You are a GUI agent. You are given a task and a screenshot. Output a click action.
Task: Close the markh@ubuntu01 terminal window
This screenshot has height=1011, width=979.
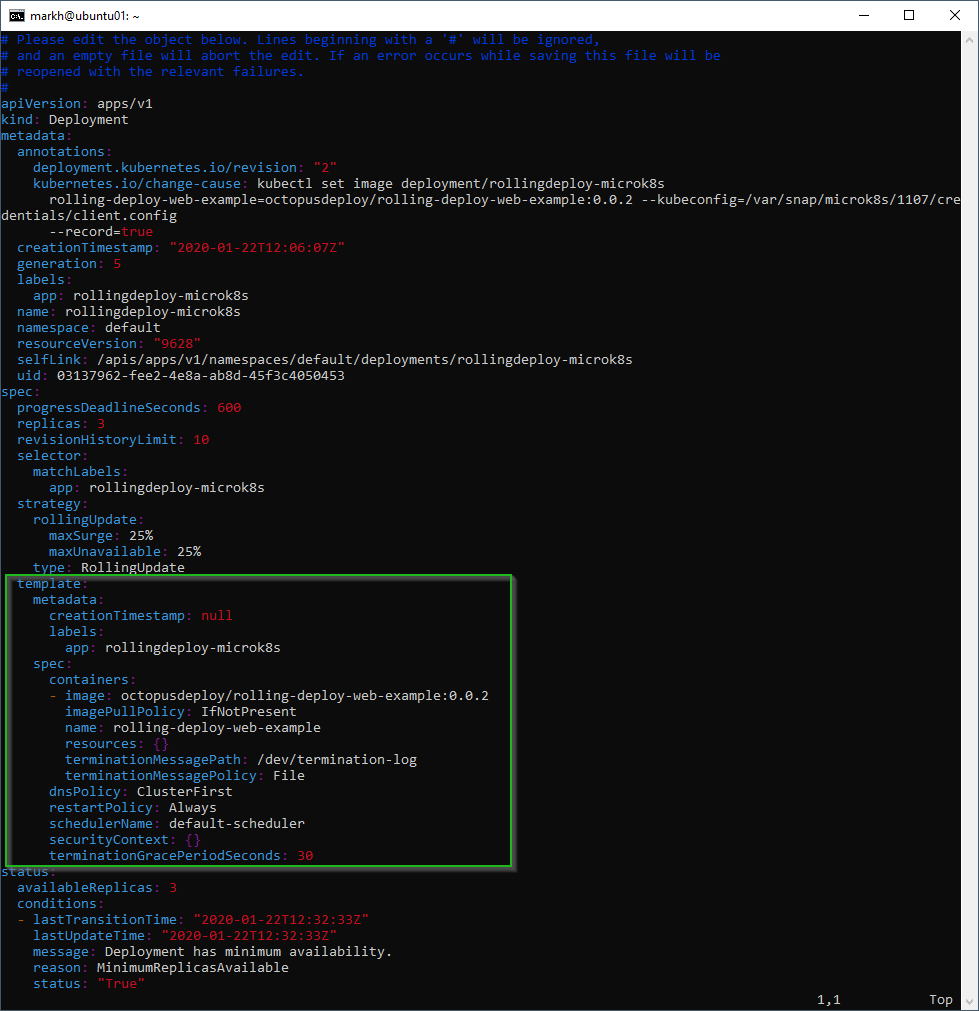[x=954, y=15]
